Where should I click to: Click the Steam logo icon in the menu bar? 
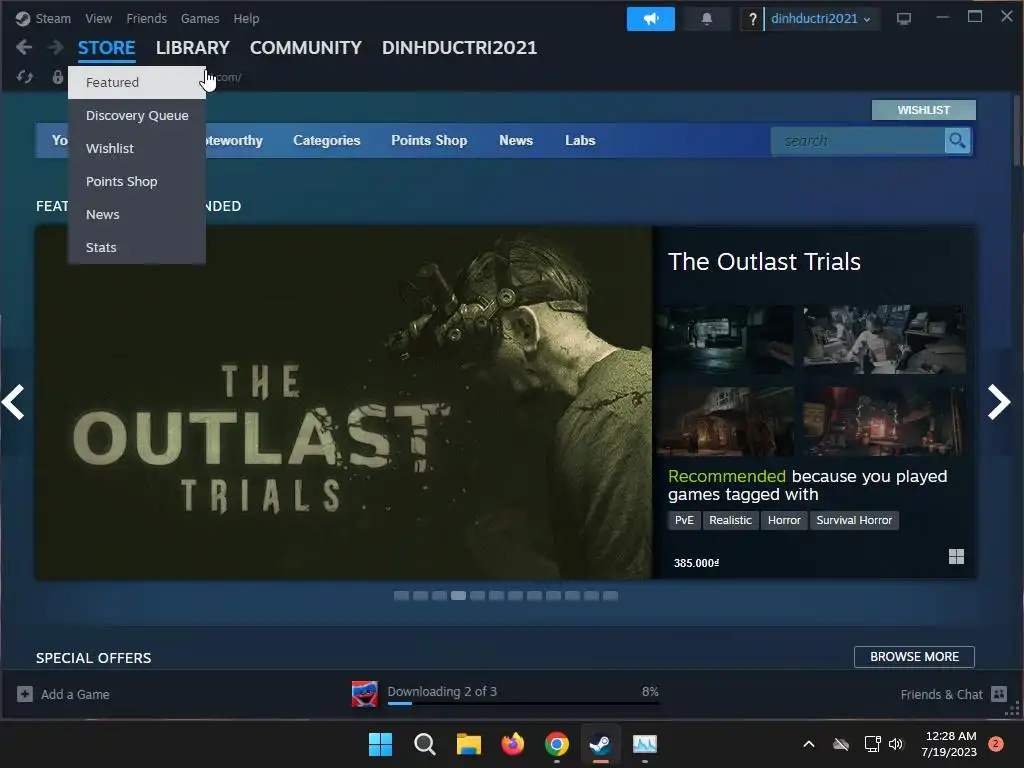[x=23, y=18]
